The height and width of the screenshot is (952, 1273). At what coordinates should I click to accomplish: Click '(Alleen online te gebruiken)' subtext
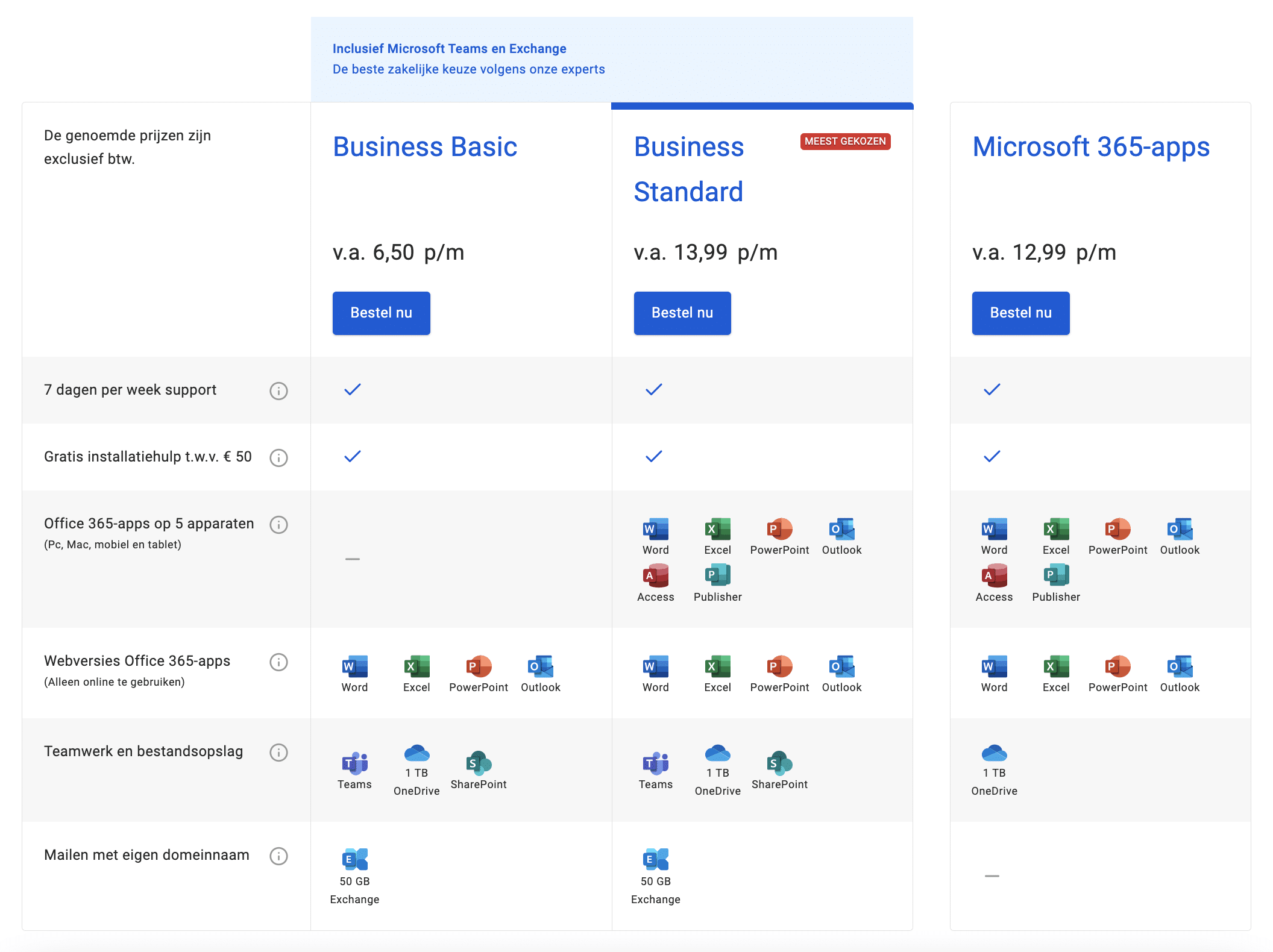[115, 682]
